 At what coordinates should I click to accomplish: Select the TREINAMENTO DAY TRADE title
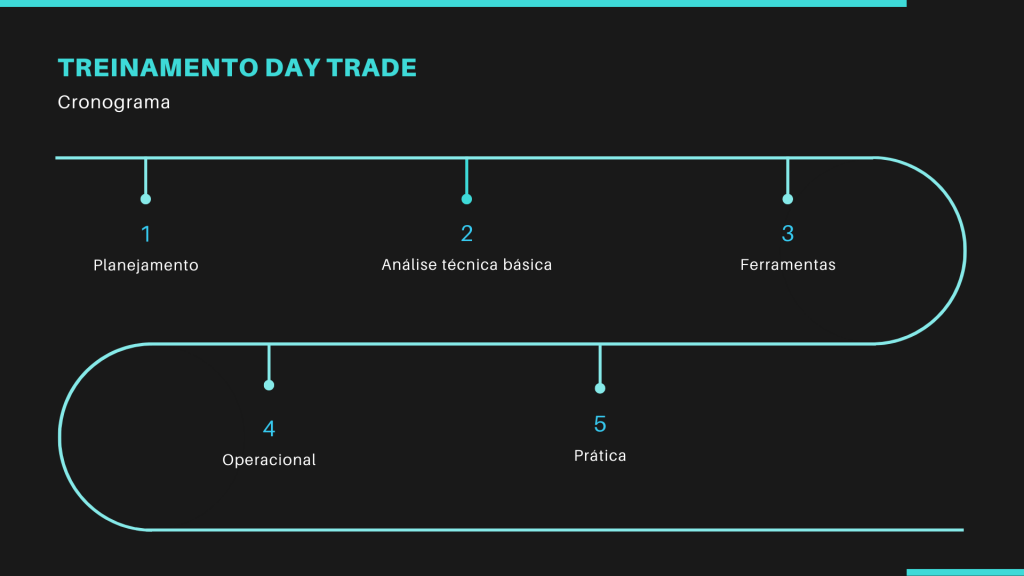pos(237,68)
